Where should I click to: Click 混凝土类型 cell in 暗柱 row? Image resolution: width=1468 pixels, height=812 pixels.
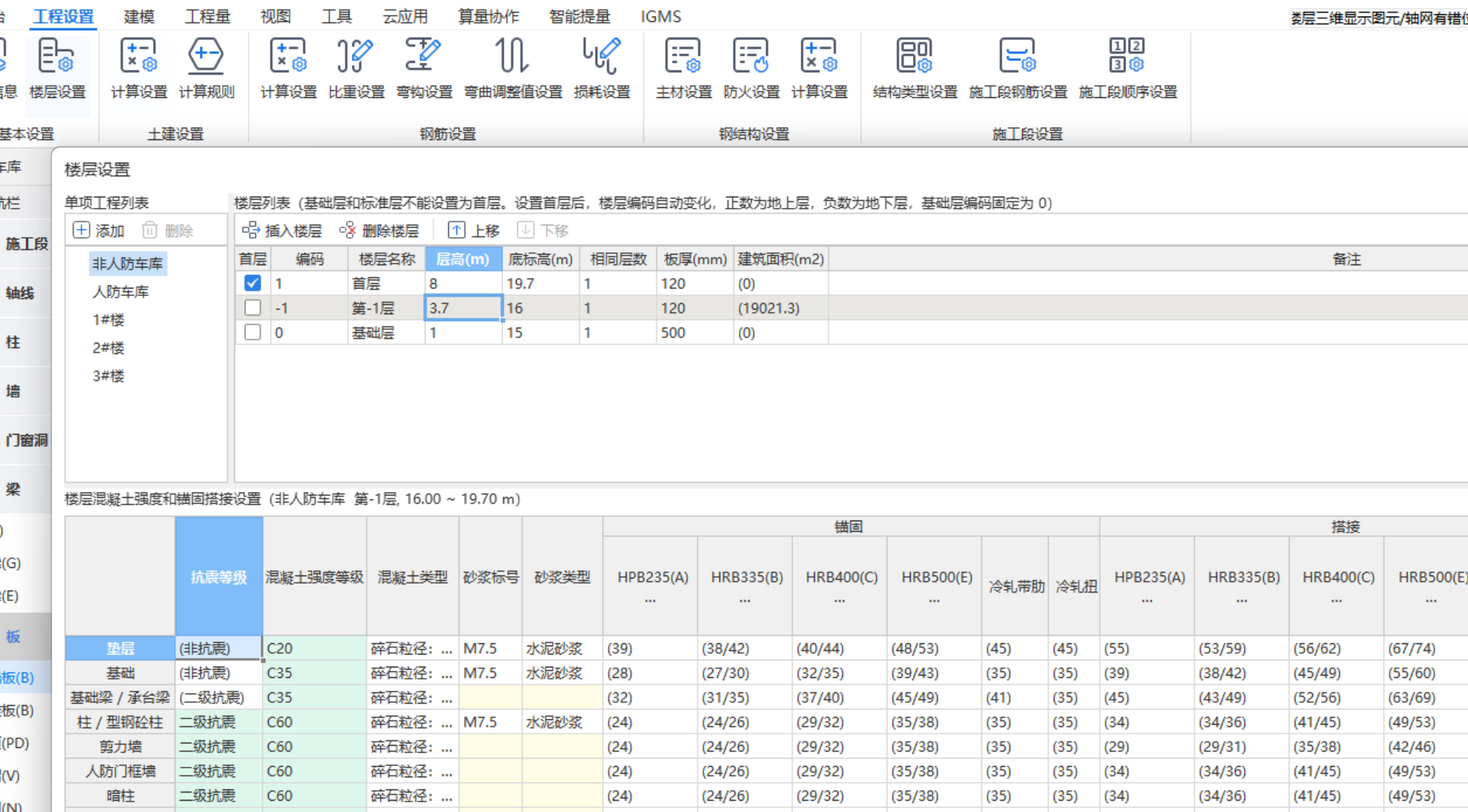click(412, 795)
